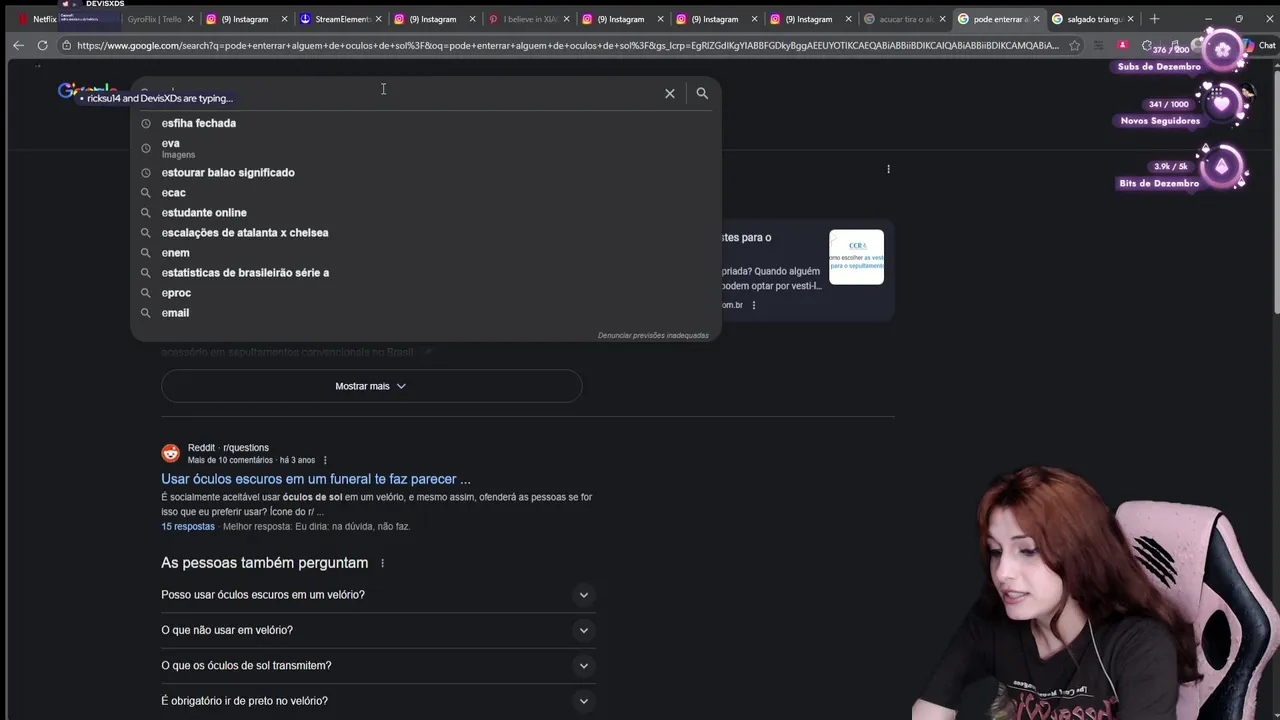
Task: Click 'Denunciar previsões inadequadas' link
Action: 653,335
